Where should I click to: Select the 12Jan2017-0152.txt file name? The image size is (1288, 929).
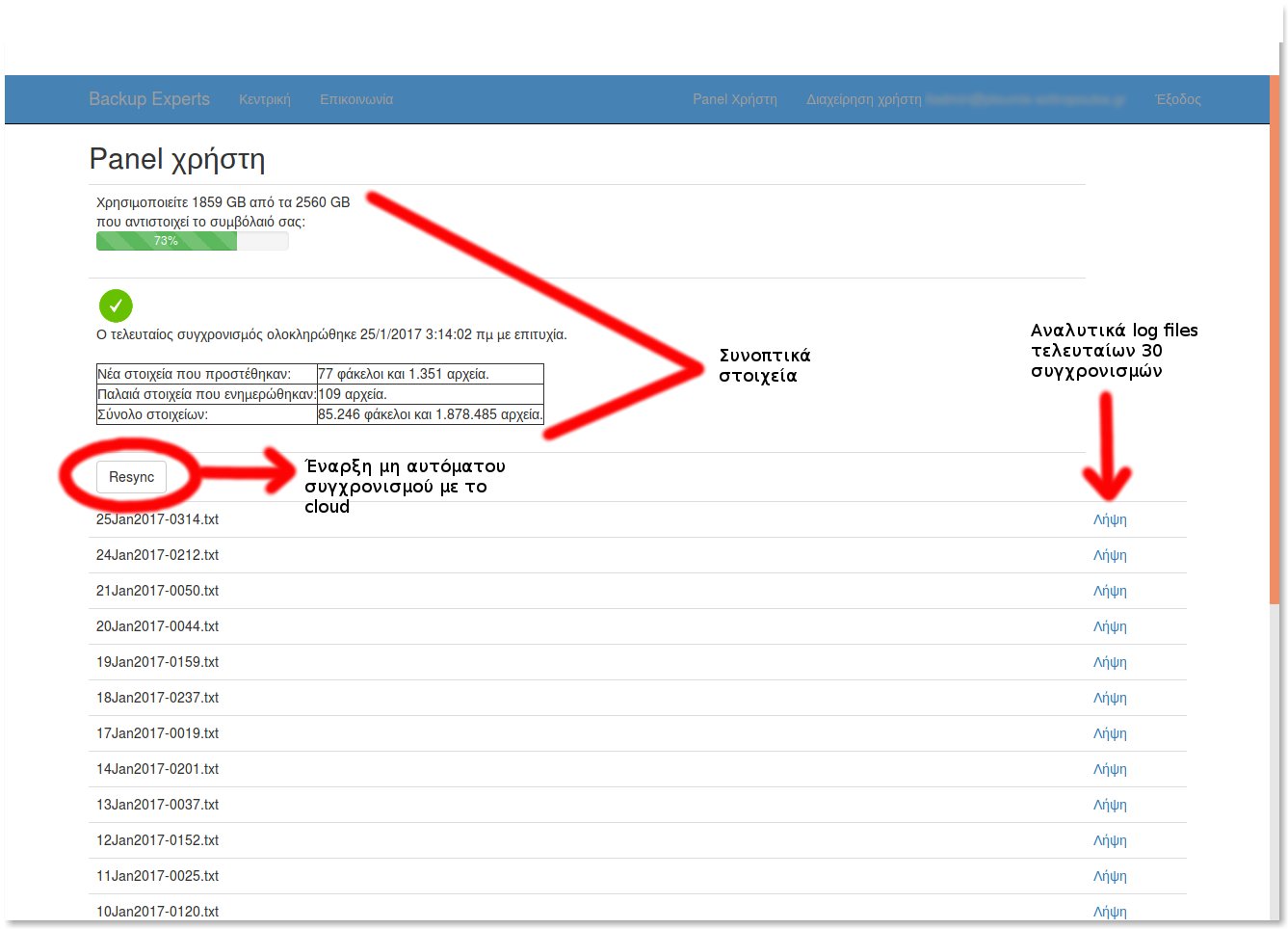click(x=157, y=840)
